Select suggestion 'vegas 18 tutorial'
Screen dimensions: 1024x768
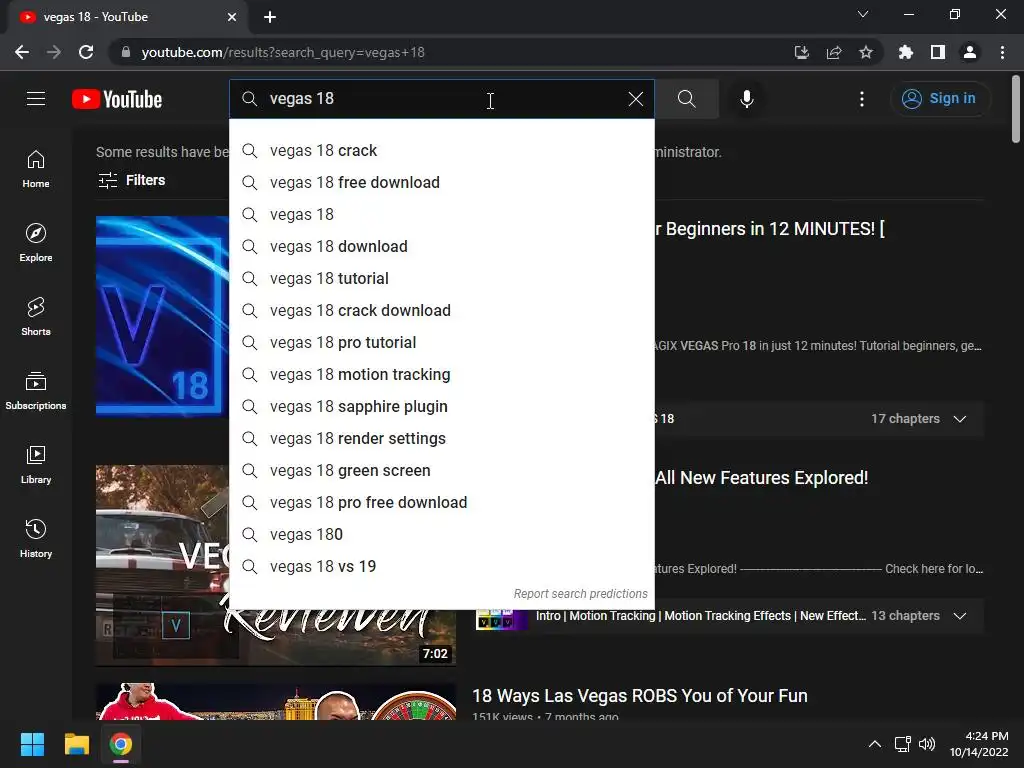click(x=442, y=278)
